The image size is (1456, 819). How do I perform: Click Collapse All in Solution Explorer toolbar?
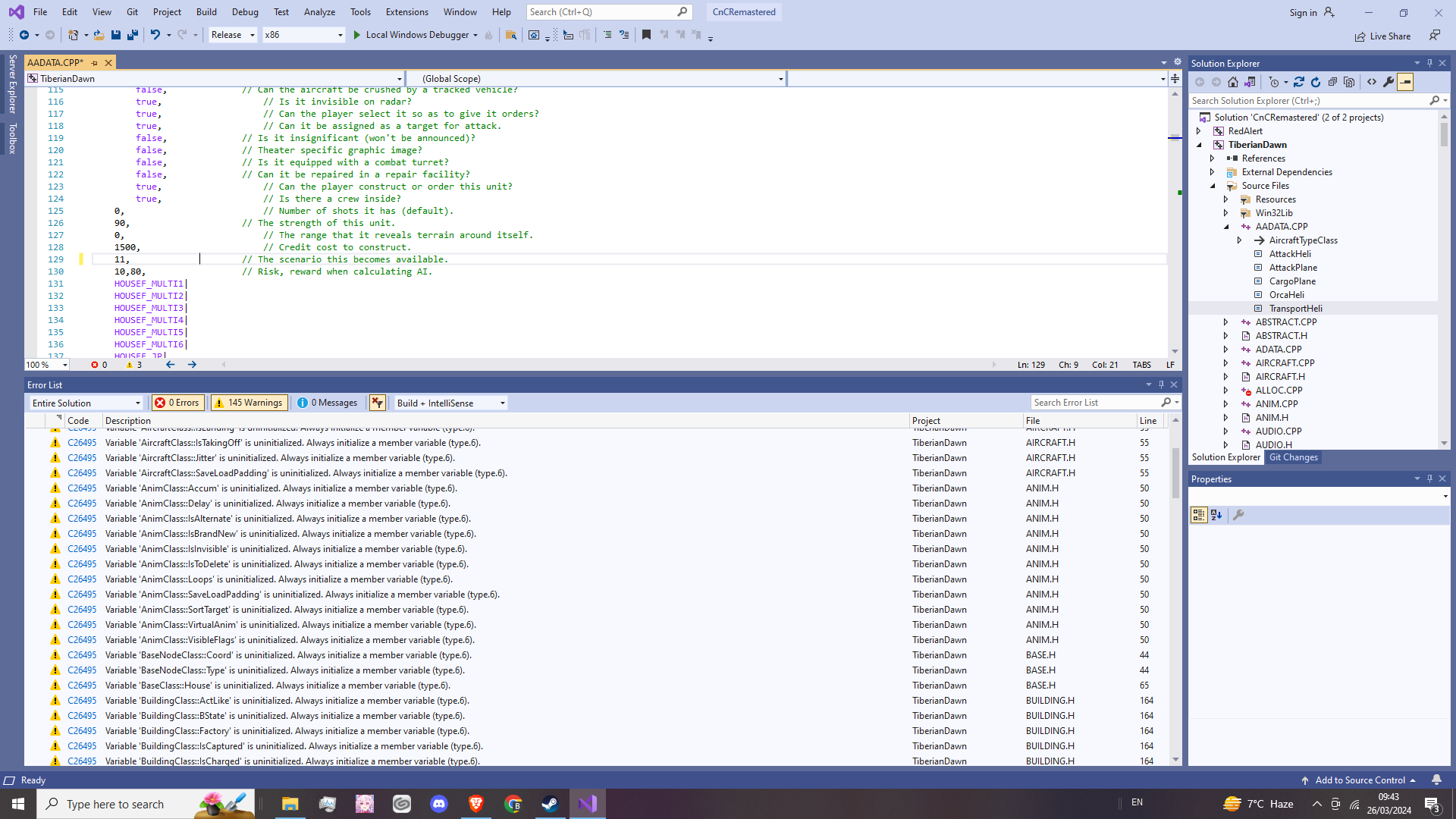(1332, 82)
